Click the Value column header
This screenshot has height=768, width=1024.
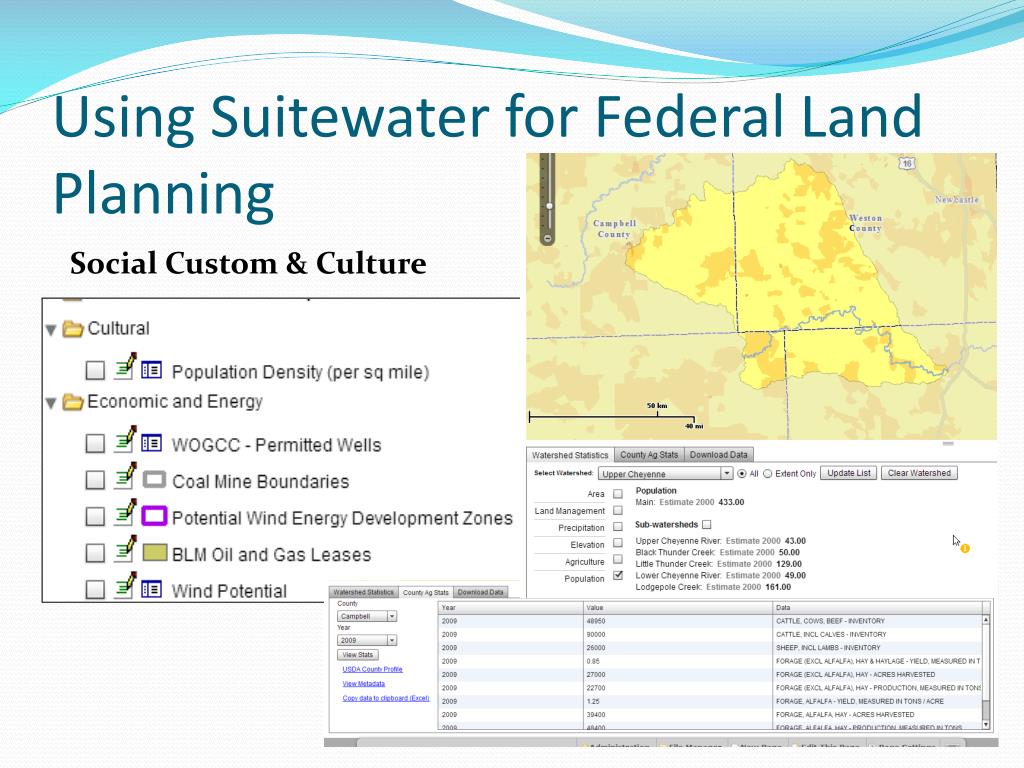coord(678,607)
